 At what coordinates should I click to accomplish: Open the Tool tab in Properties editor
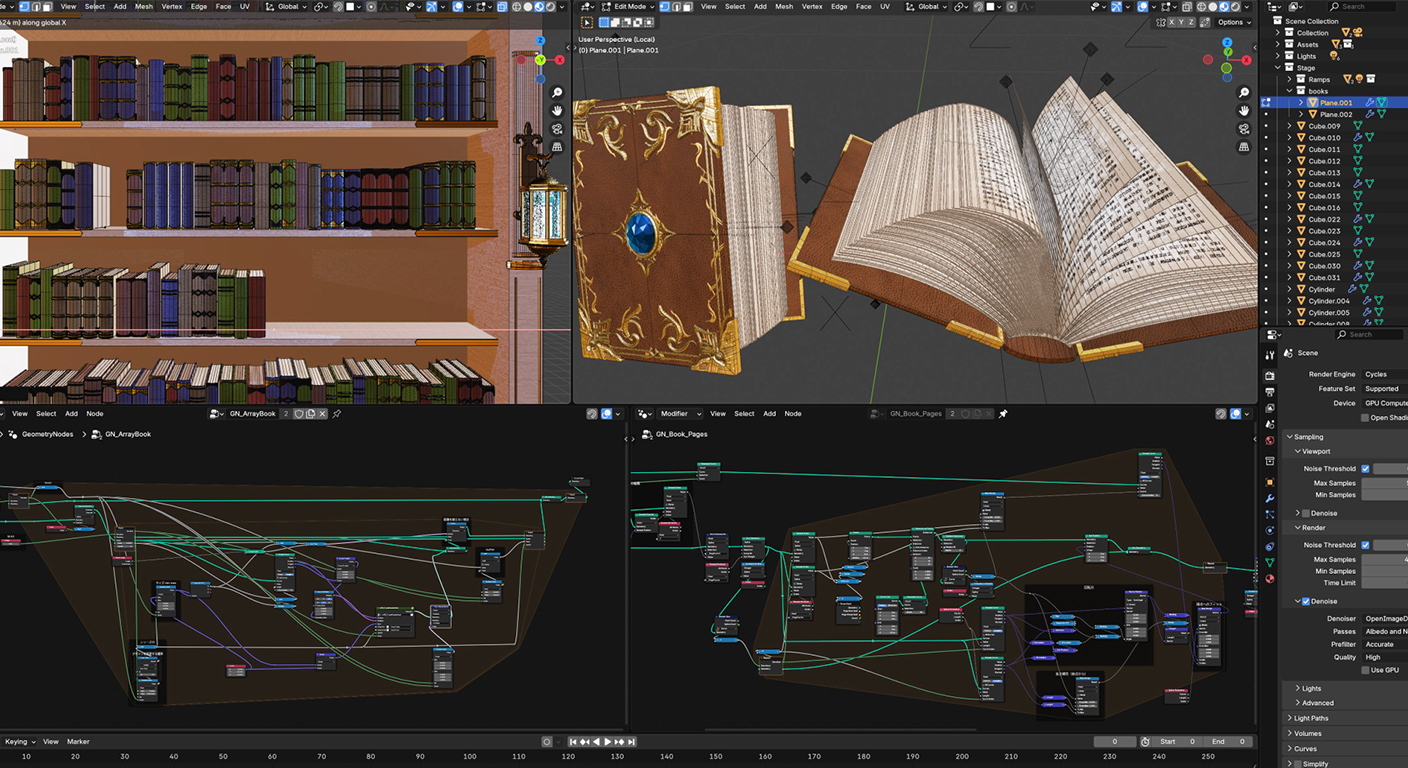coord(1270,354)
